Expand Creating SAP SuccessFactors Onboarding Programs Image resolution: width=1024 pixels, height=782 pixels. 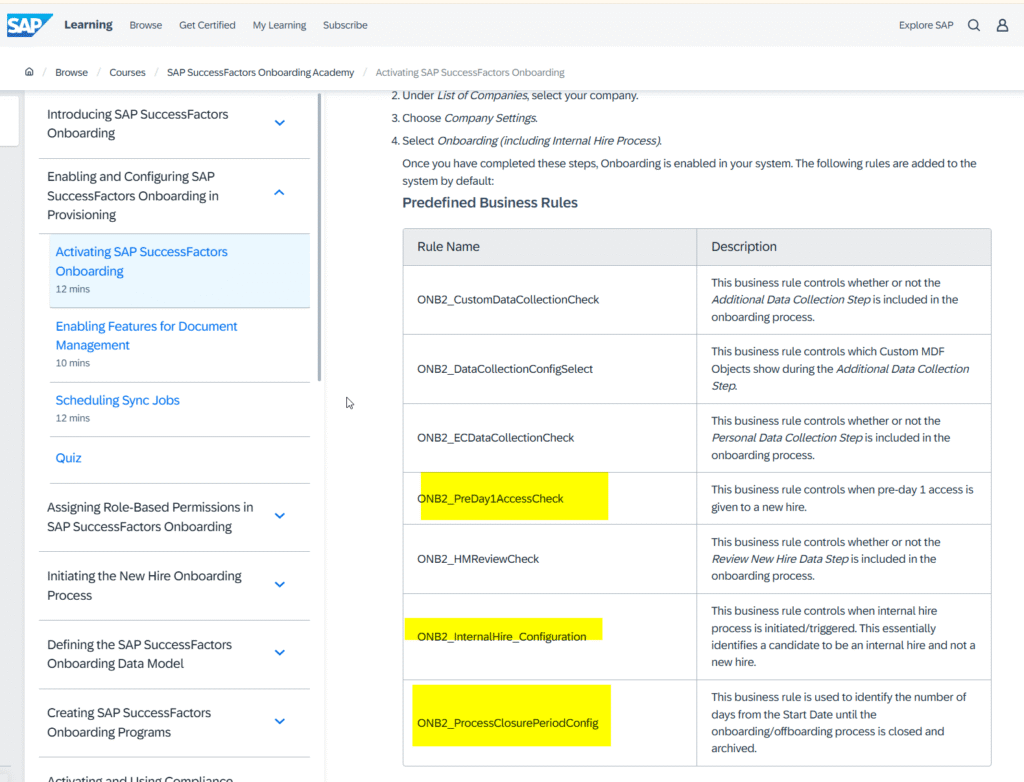(x=280, y=721)
